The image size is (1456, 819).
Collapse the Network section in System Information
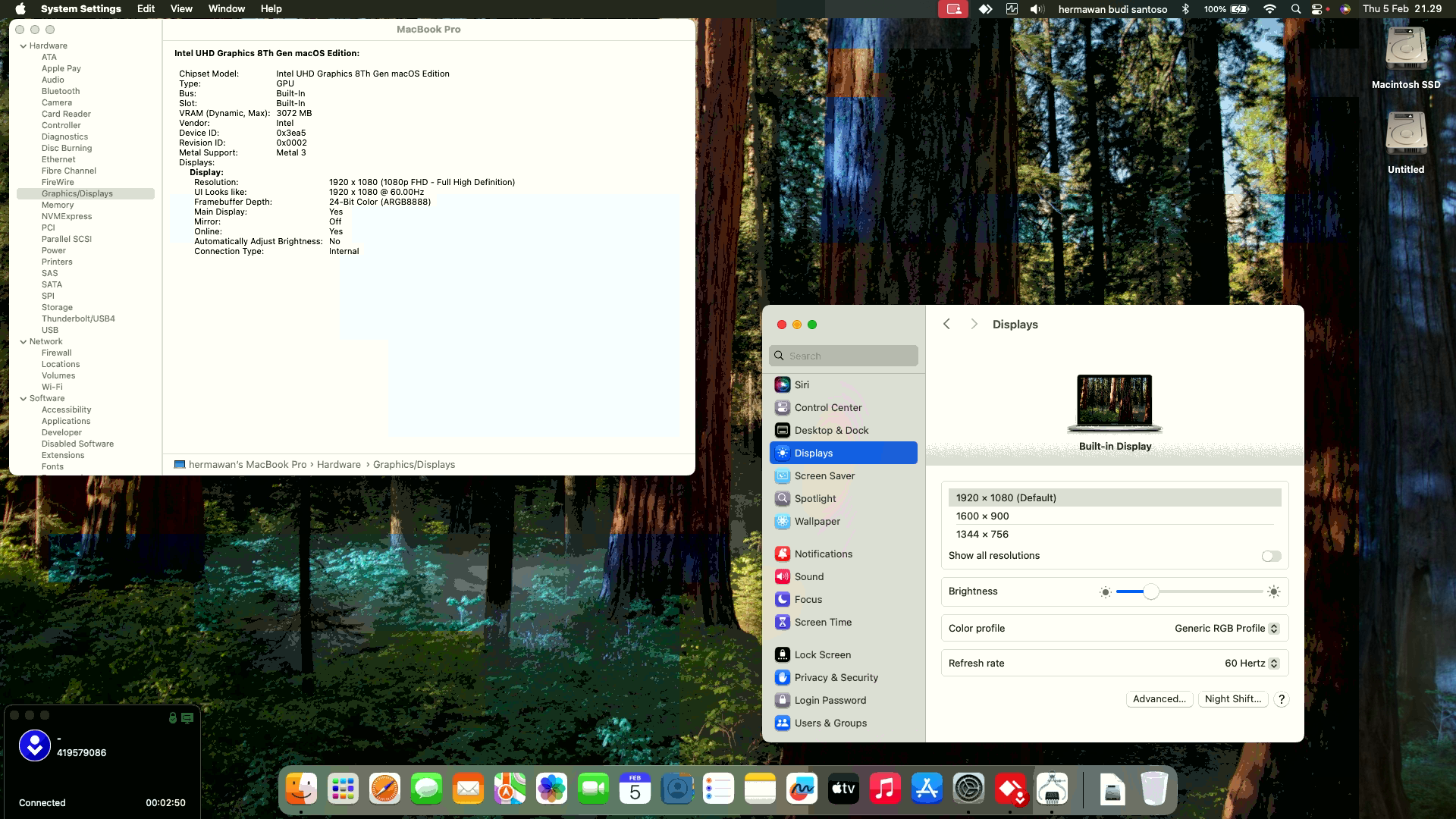24,341
